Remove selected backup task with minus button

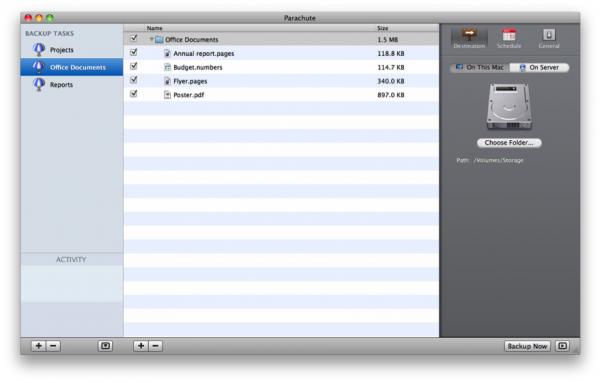53,346
